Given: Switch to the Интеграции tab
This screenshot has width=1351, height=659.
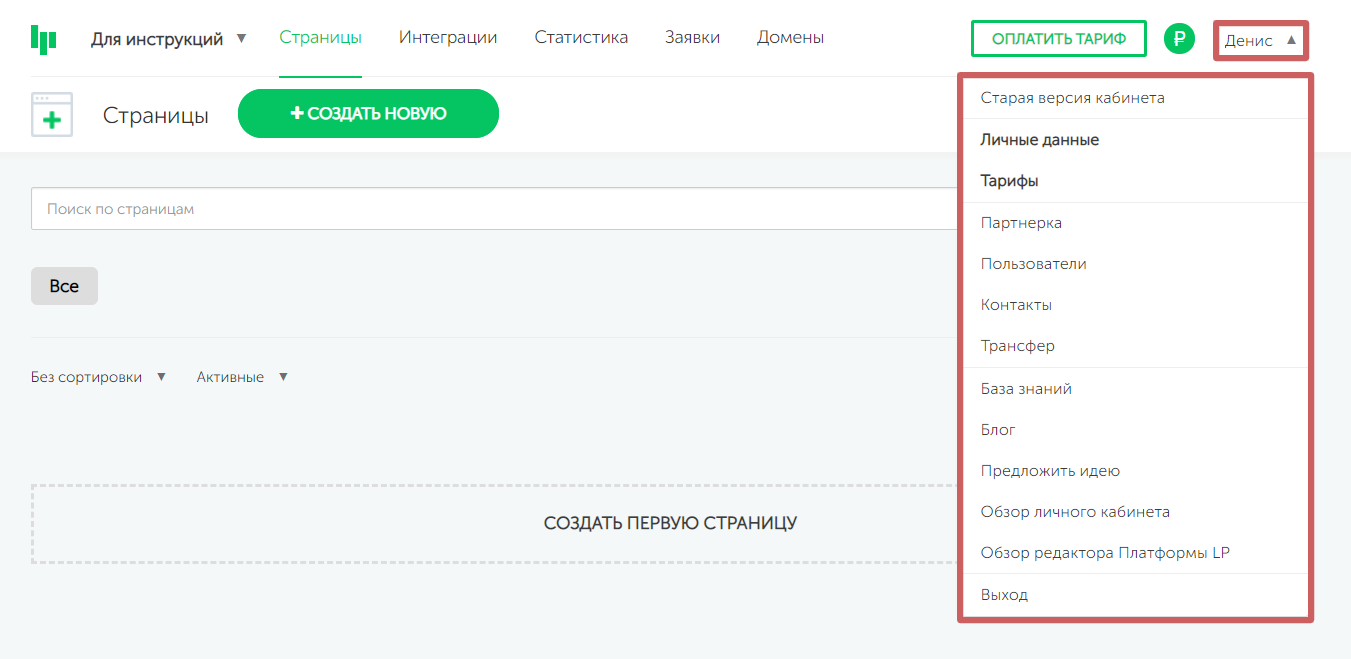Looking at the screenshot, I should pyautogui.click(x=447, y=38).
